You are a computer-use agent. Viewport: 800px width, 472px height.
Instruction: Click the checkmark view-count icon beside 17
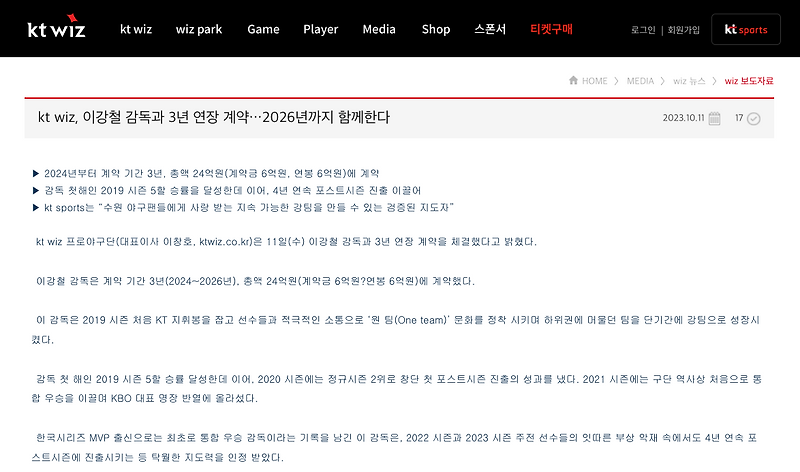pyautogui.click(x=754, y=118)
